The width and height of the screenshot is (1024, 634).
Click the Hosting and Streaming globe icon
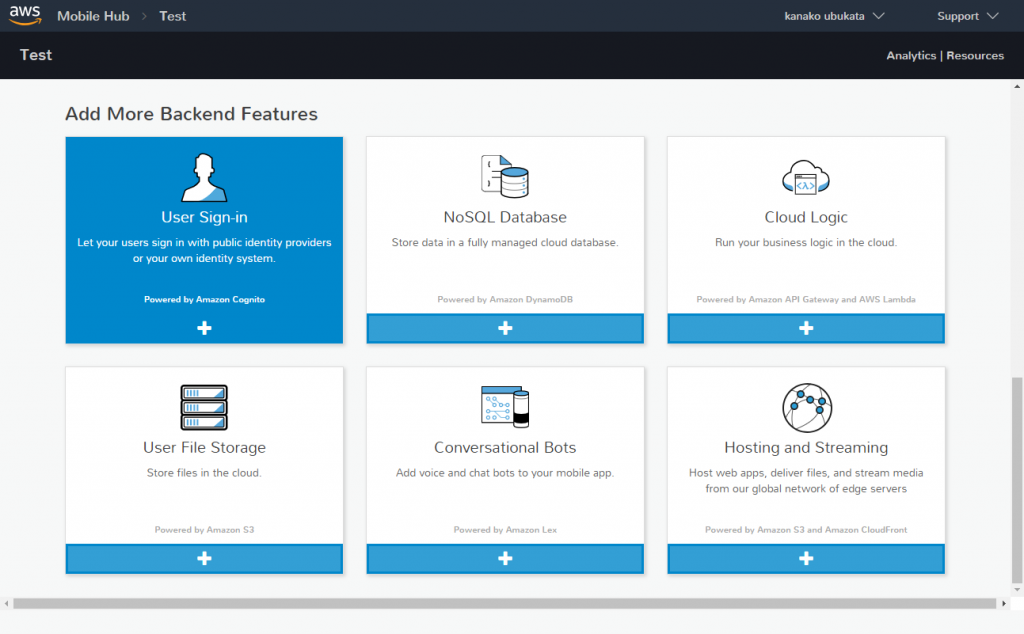click(807, 407)
